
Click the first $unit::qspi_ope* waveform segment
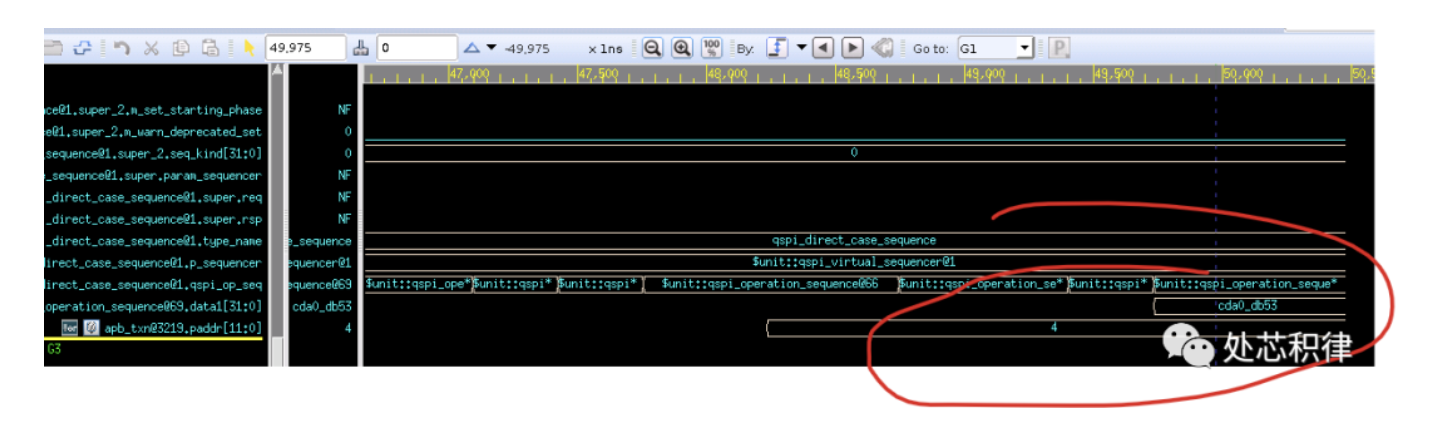[418, 284]
